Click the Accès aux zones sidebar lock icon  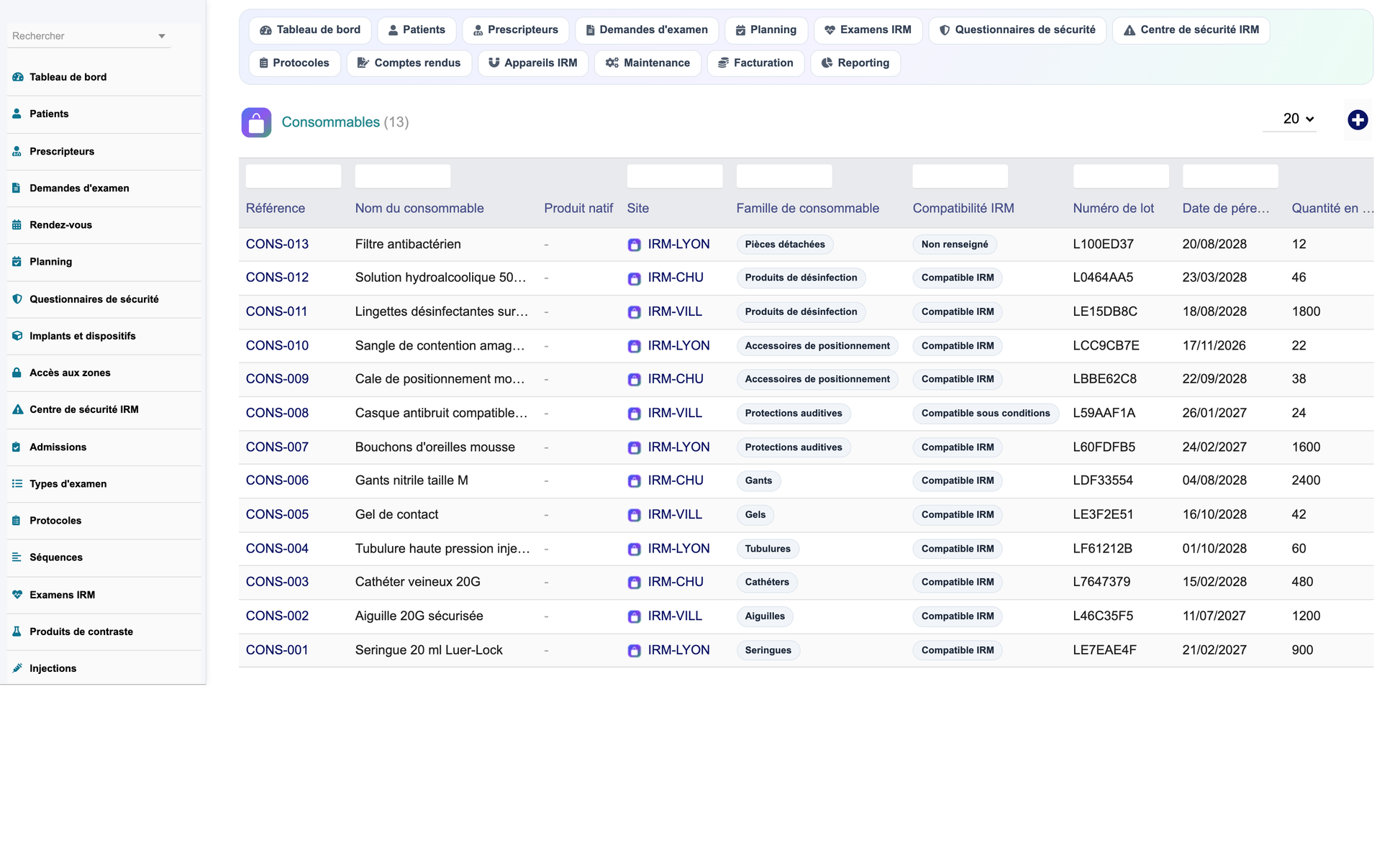point(17,373)
